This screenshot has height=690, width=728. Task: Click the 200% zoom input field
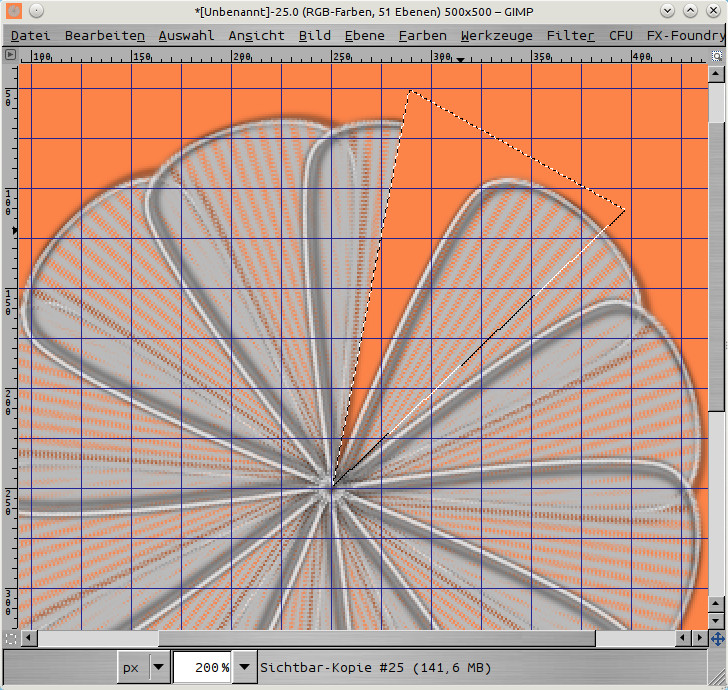pos(202,667)
